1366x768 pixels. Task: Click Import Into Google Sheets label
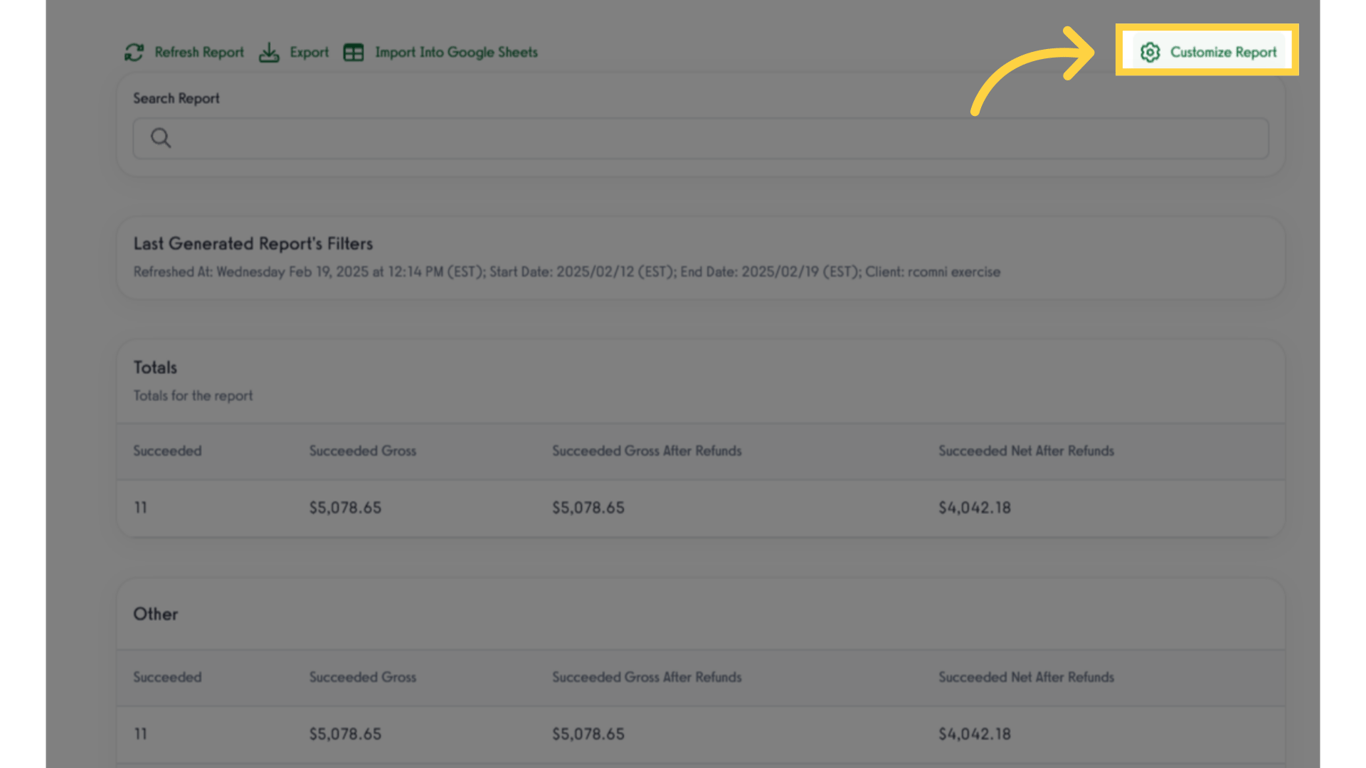[x=456, y=52]
